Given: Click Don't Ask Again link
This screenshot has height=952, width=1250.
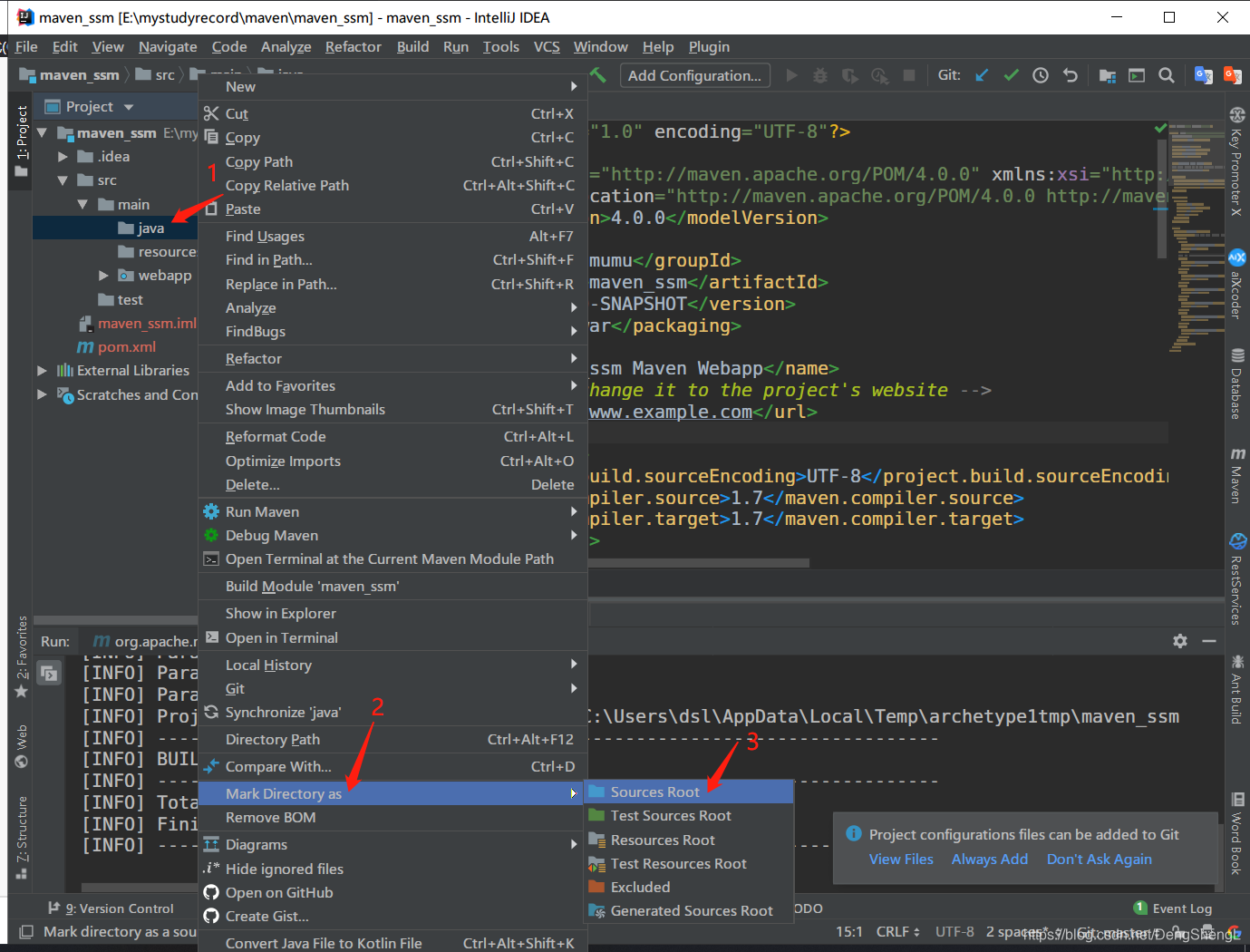Looking at the screenshot, I should 1100,860.
